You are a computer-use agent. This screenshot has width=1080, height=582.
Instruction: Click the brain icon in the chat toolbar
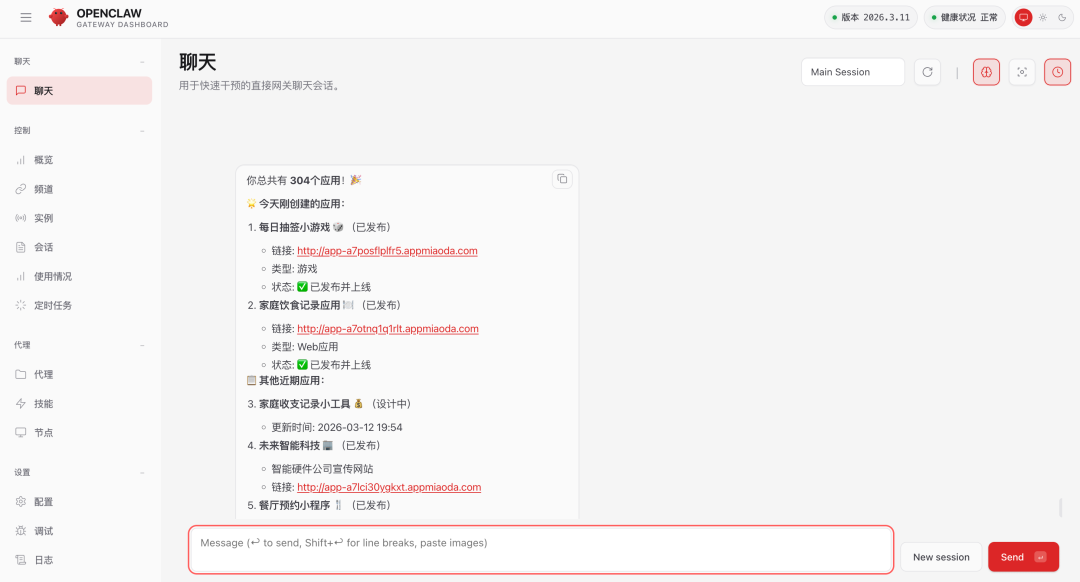[x=986, y=71]
